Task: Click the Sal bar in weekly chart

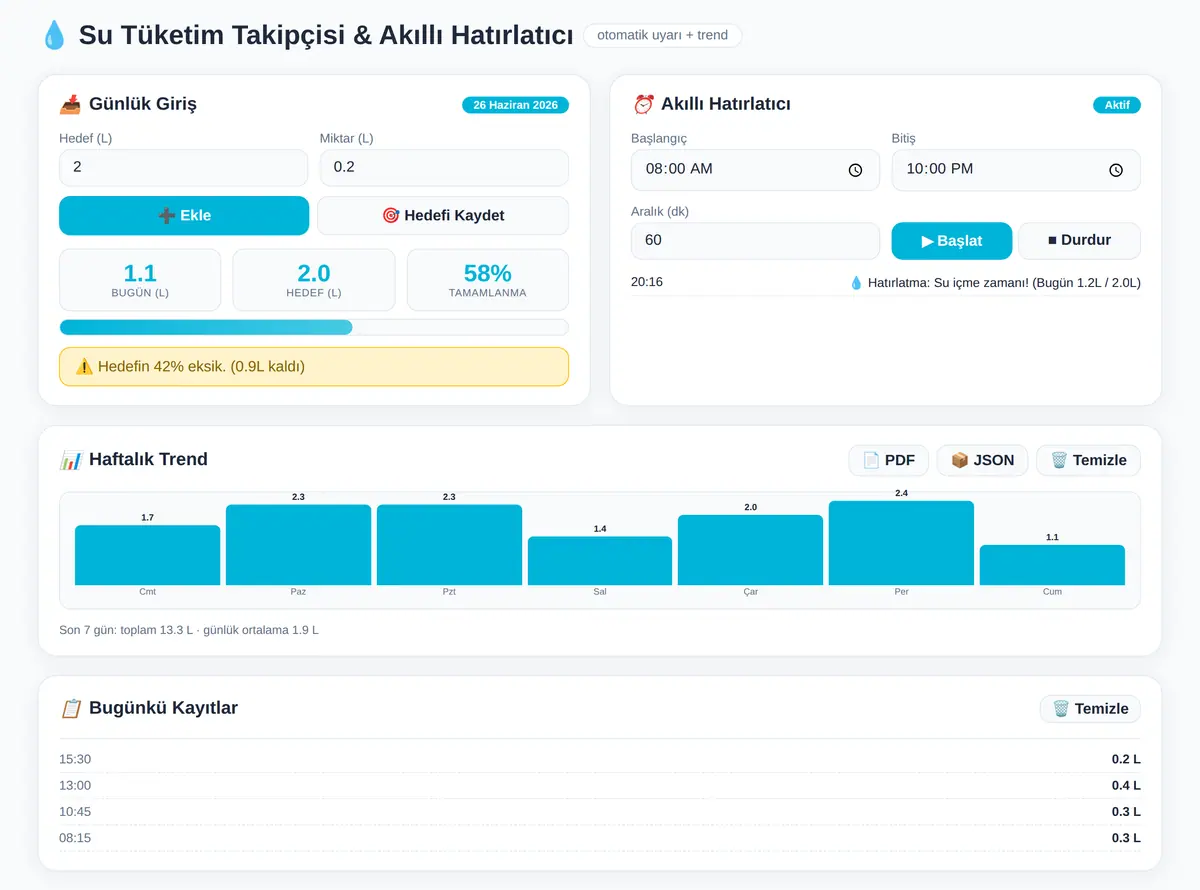Action: coord(600,561)
